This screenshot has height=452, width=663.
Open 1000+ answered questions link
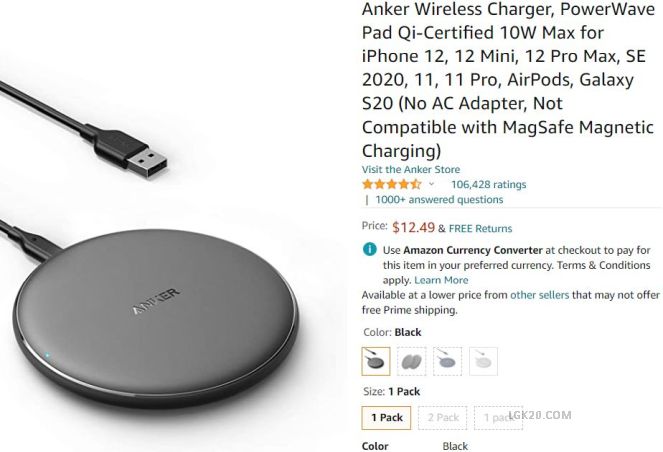pyautogui.click(x=439, y=200)
